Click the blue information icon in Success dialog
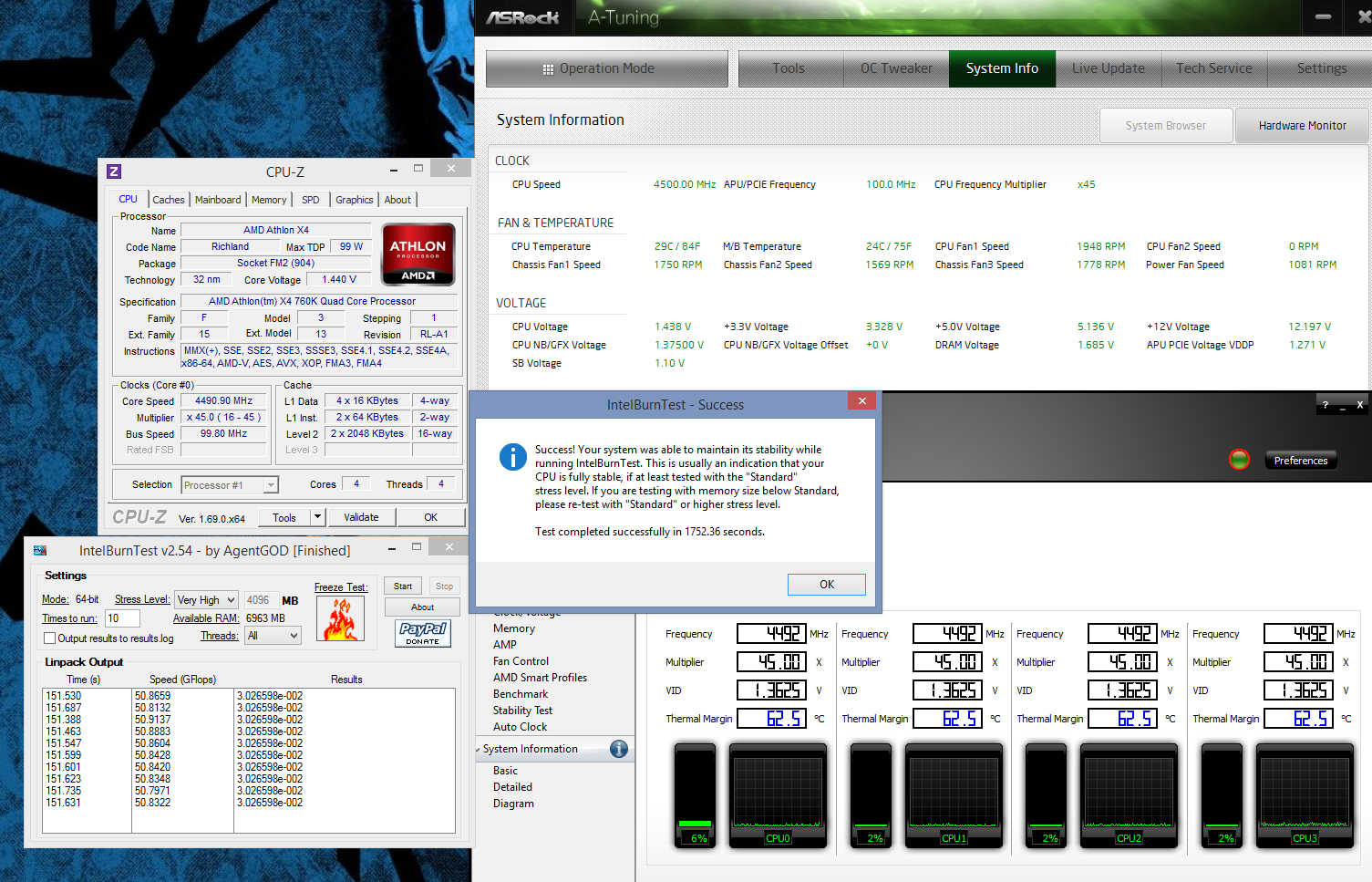Viewport: 1372px width, 882px height. click(513, 457)
